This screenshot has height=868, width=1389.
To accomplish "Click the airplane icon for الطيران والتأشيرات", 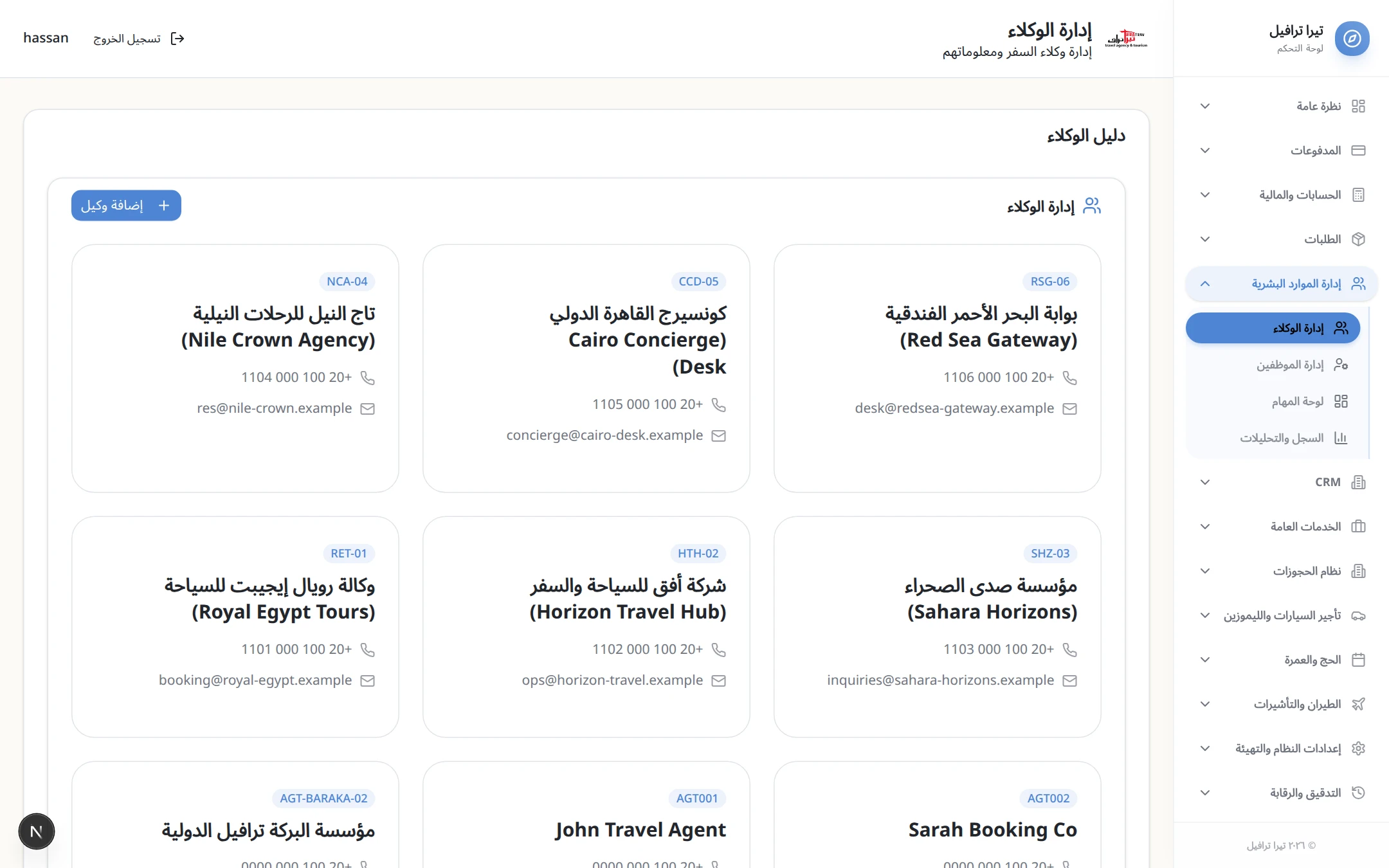I will click(x=1358, y=704).
